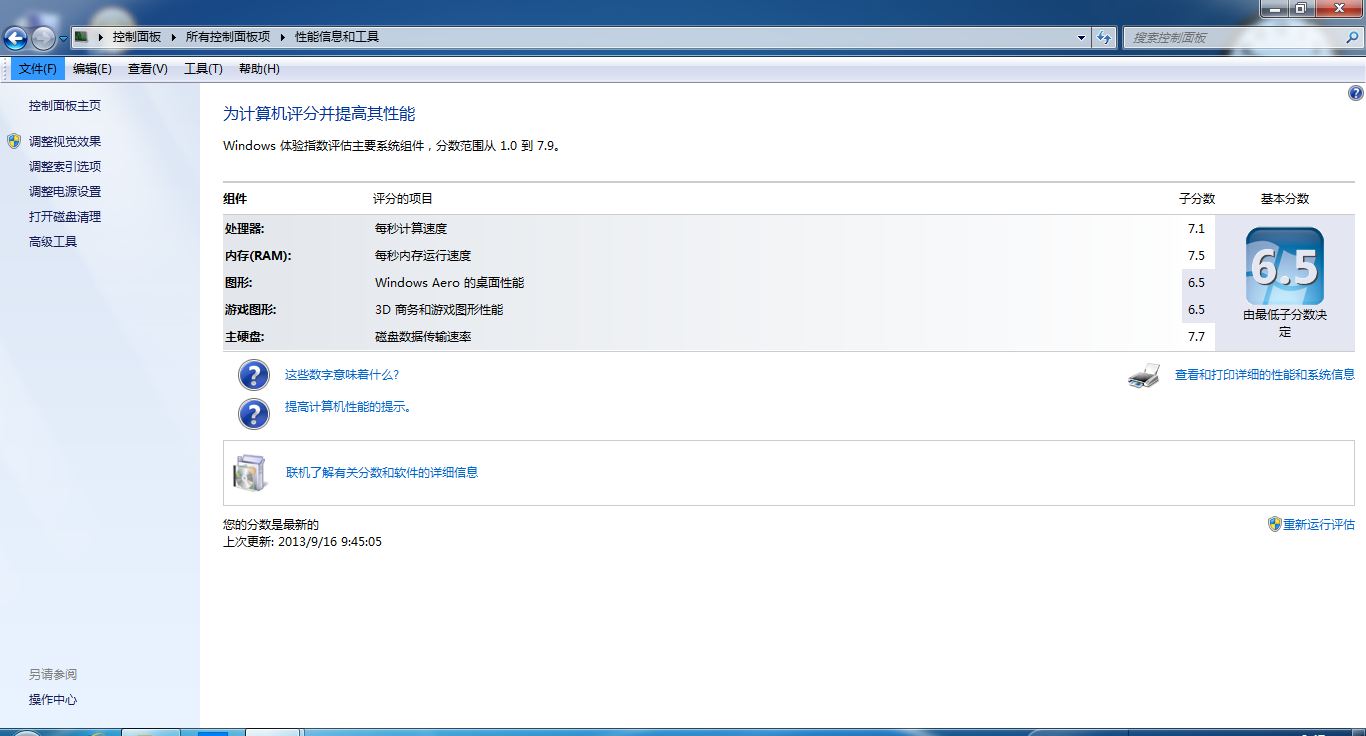Open 这些数字意味着什么? link

tap(342, 374)
